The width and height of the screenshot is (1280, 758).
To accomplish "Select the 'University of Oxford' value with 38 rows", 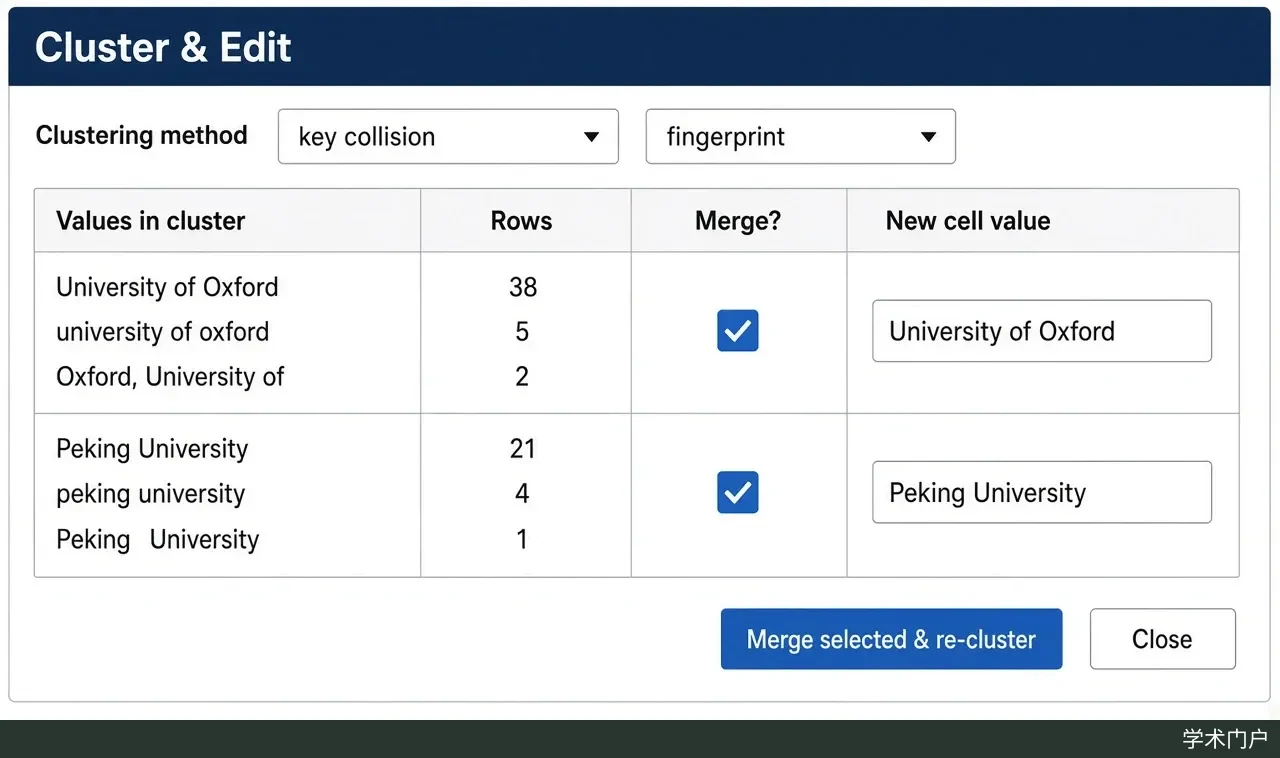I will 167,287.
